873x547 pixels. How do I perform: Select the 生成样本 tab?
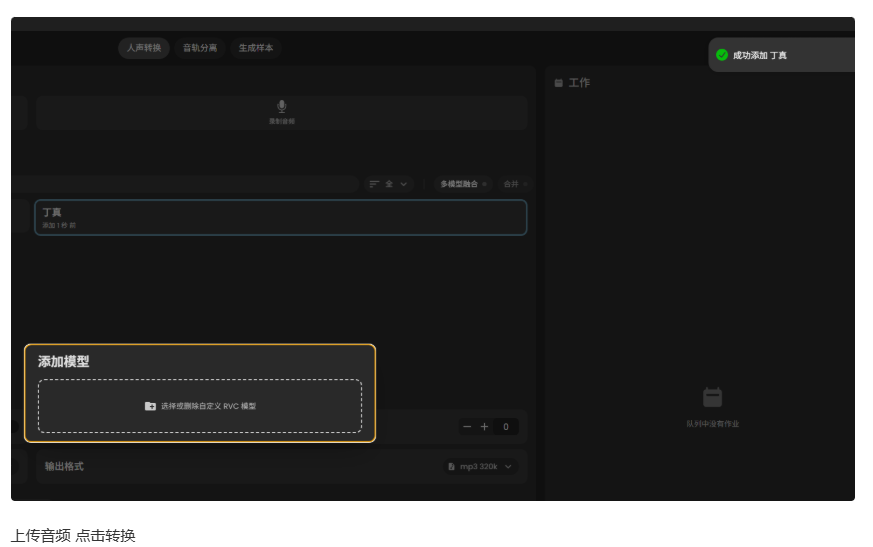(256, 48)
